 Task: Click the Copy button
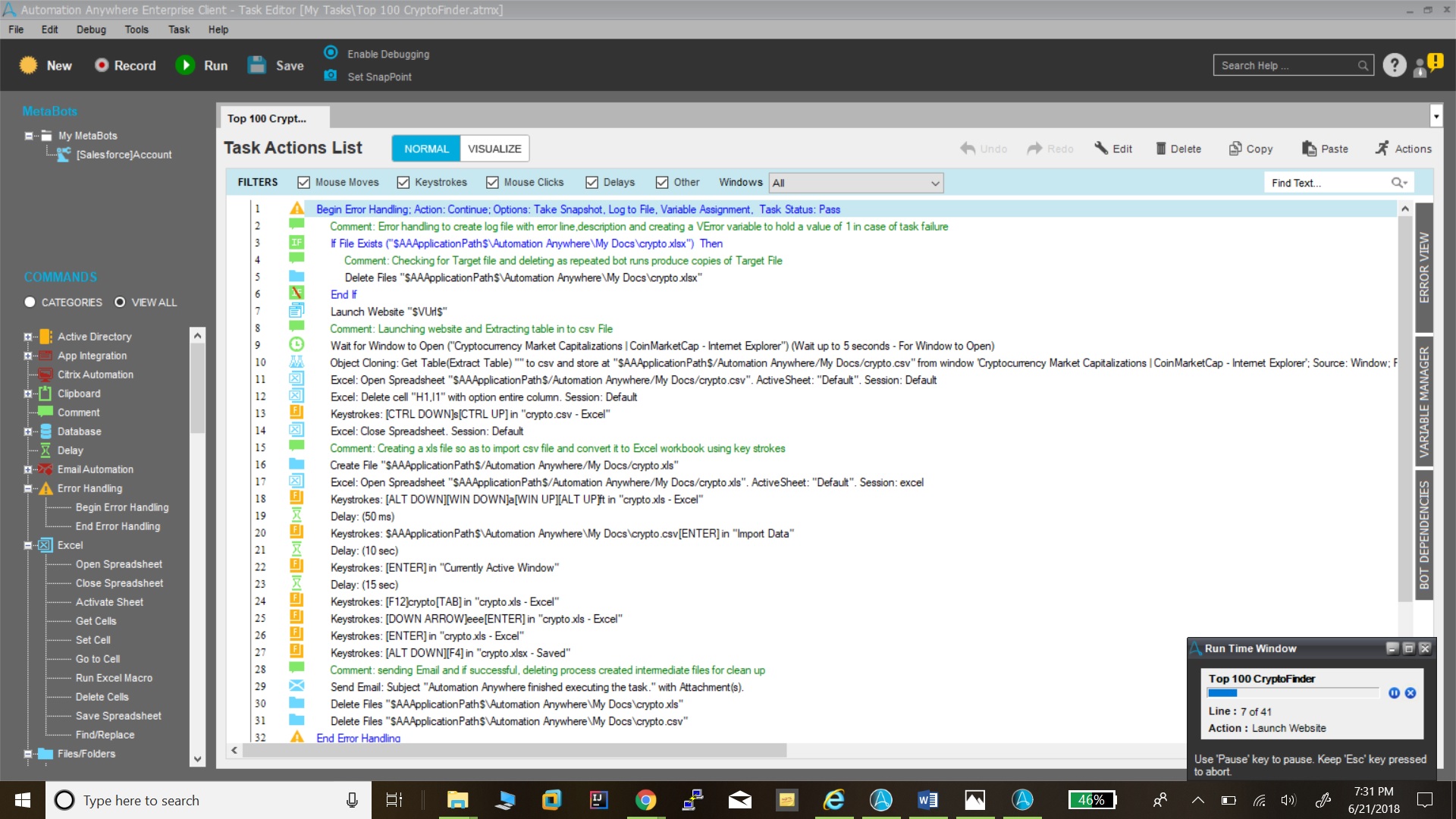pos(1251,149)
